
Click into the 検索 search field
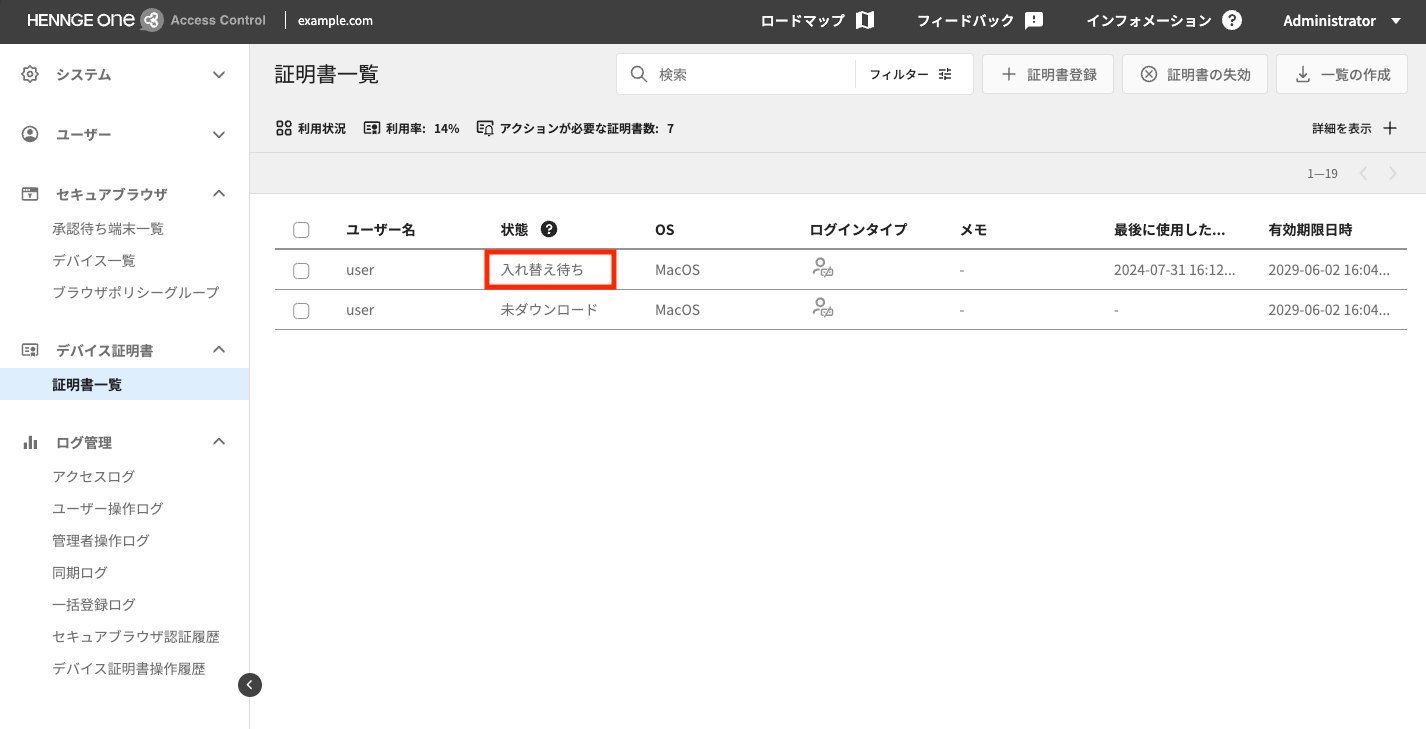[x=750, y=74]
